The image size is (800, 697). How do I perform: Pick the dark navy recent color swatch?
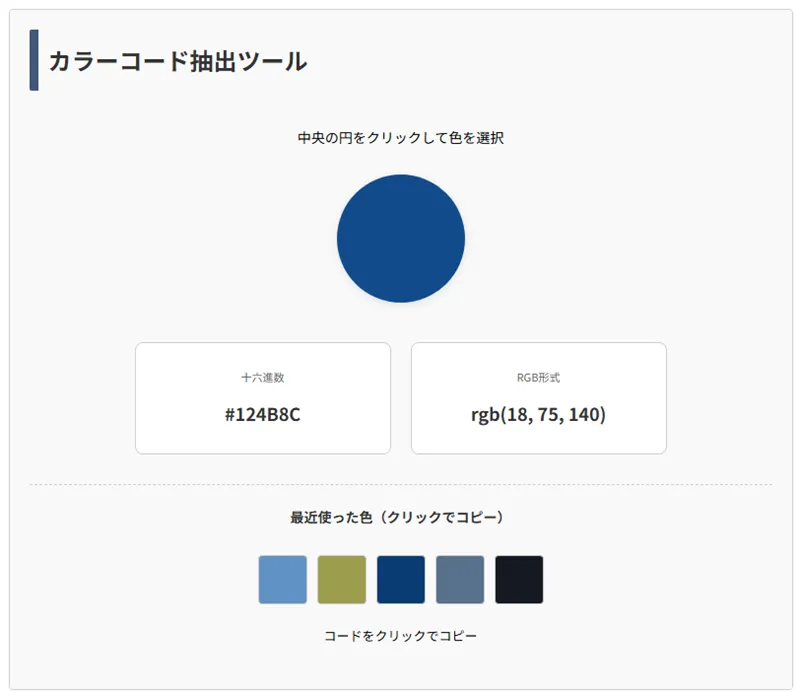click(x=401, y=580)
